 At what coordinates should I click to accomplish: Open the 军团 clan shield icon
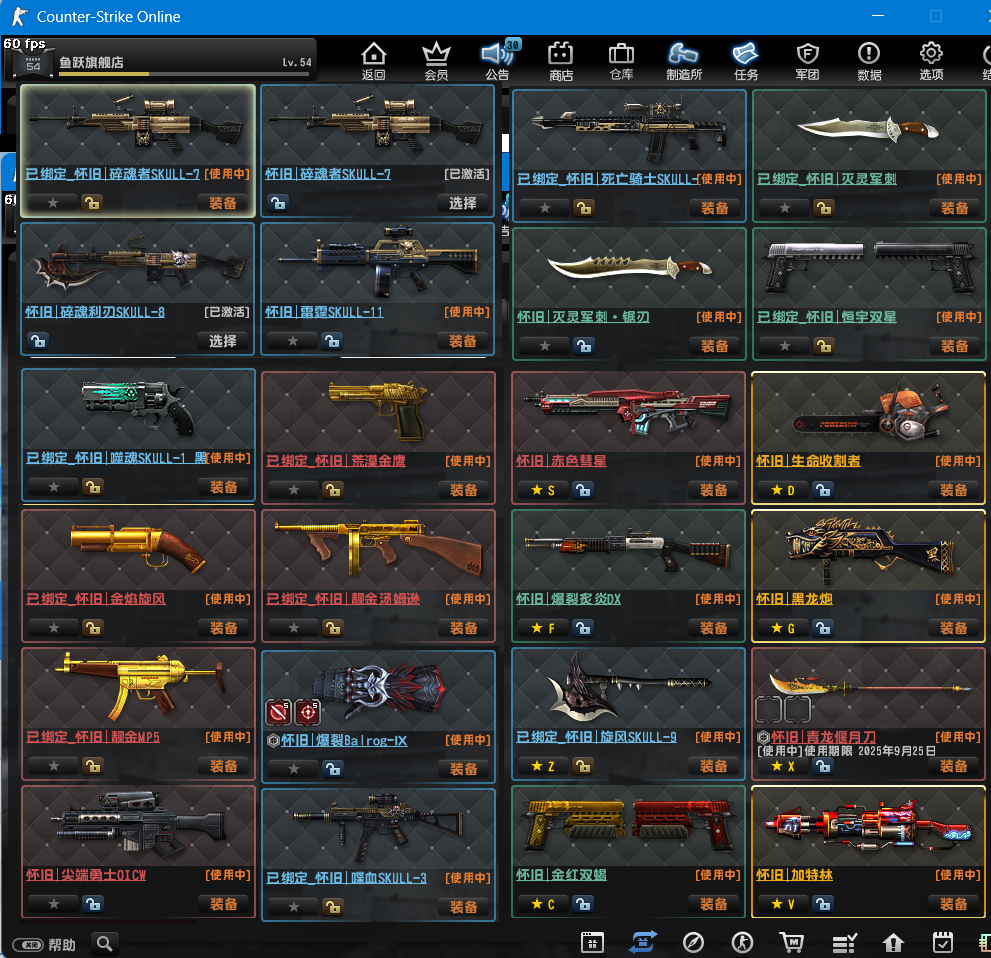807,61
